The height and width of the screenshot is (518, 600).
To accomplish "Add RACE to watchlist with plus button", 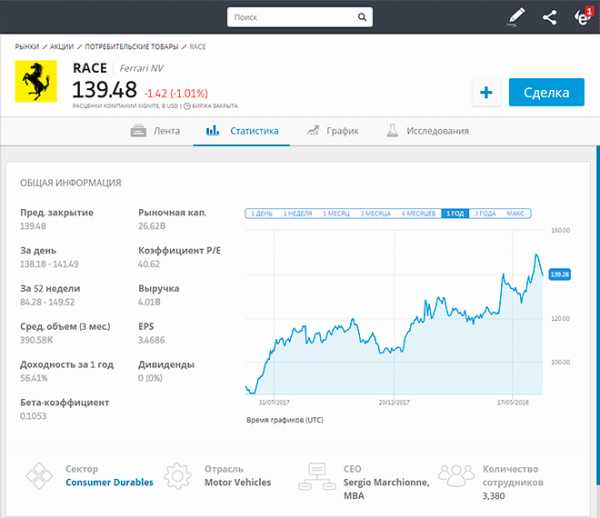I will (x=486, y=92).
